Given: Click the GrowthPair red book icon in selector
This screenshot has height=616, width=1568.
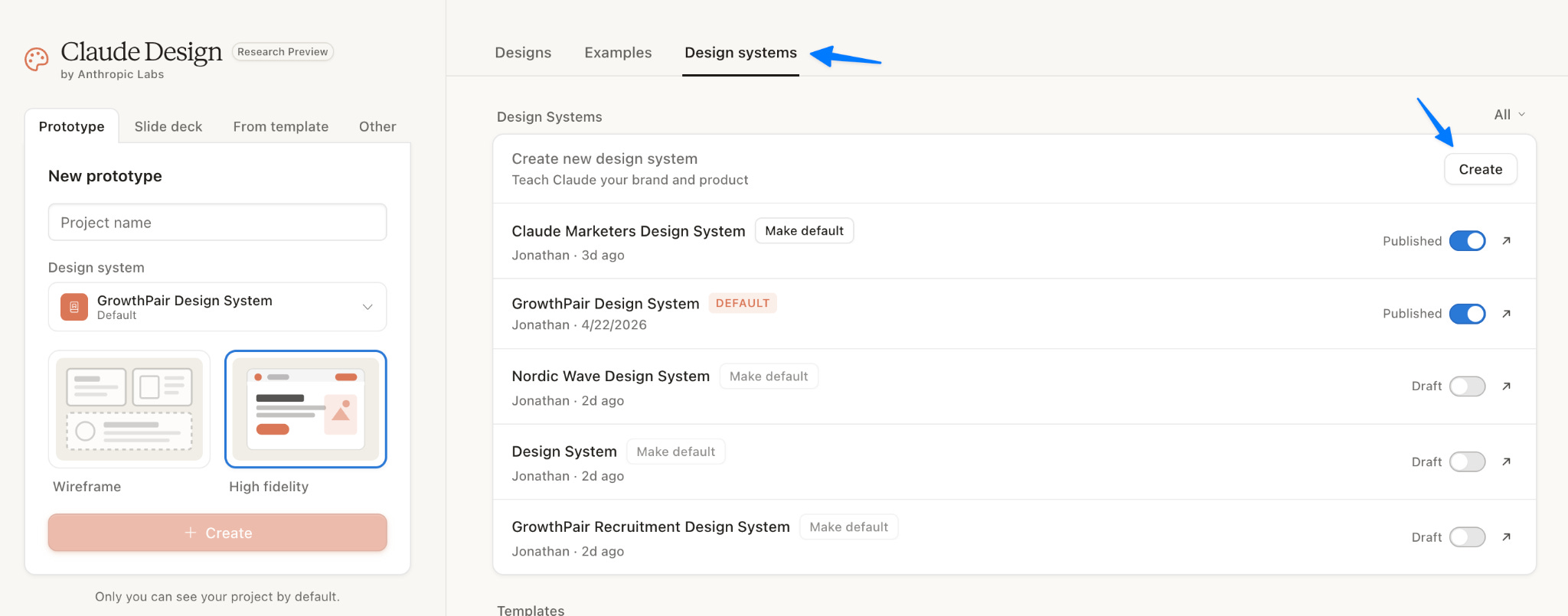Looking at the screenshot, I should coord(74,307).
